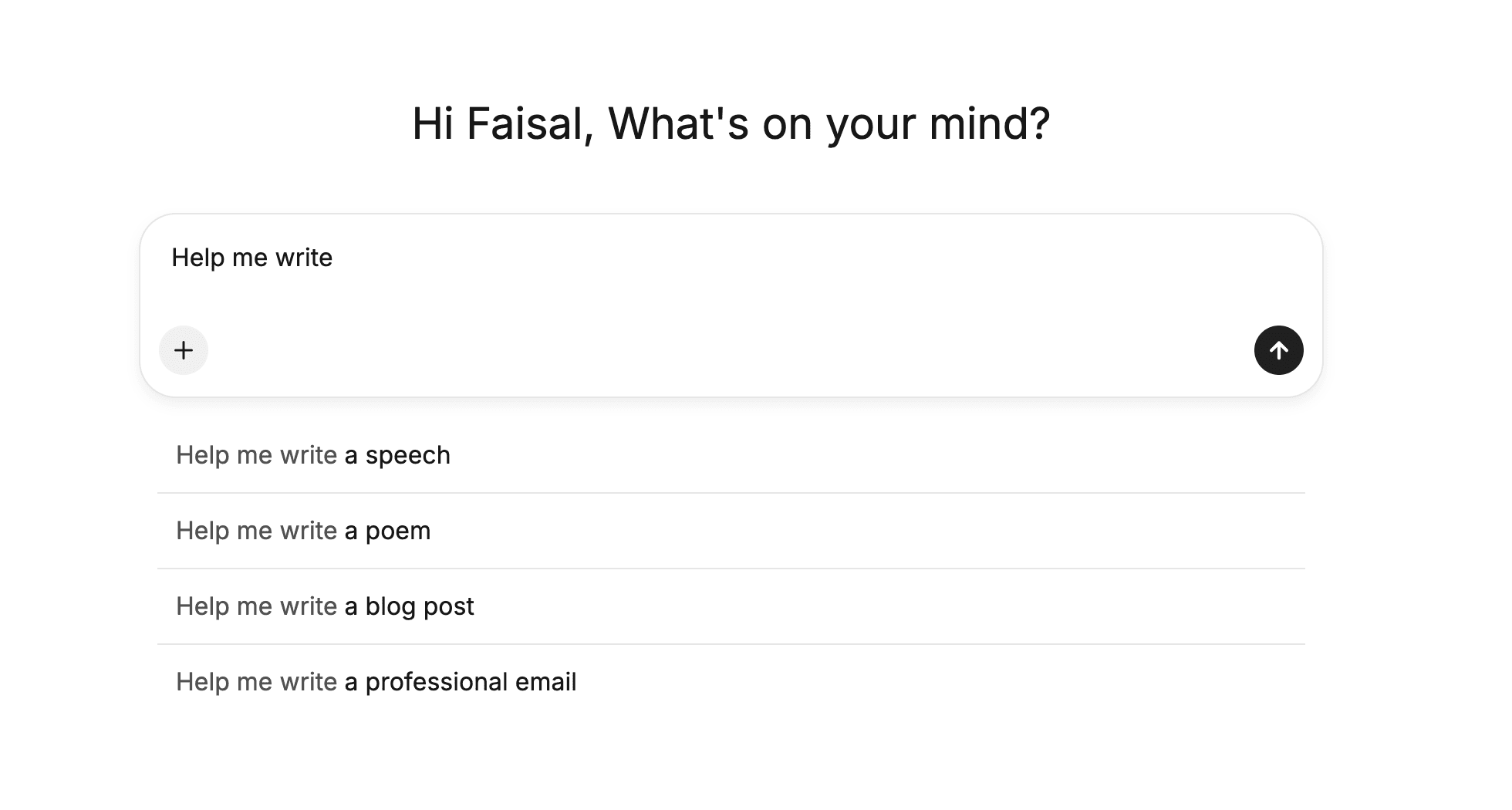Submit the prompt using the send arrow
Screen dimensions: 1512x810
tap(1279, 350)
